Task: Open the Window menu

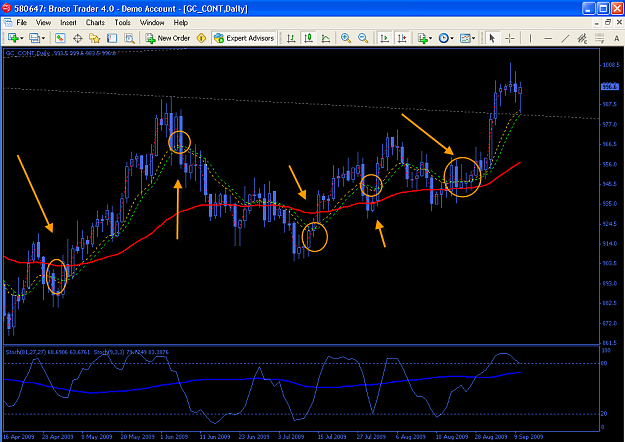Action: click(x=152, y=23)
